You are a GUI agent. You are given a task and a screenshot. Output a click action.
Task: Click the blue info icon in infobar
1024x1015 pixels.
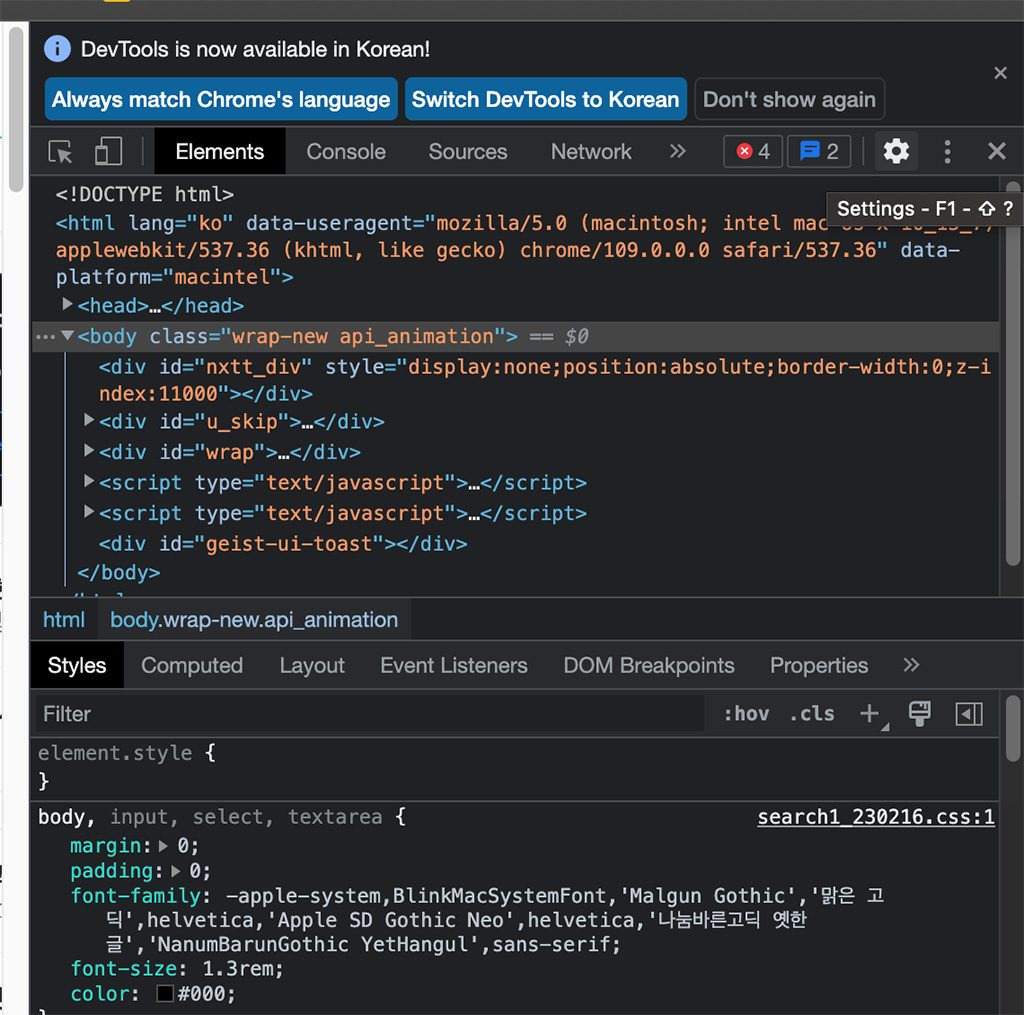click(x=57, y=49)
